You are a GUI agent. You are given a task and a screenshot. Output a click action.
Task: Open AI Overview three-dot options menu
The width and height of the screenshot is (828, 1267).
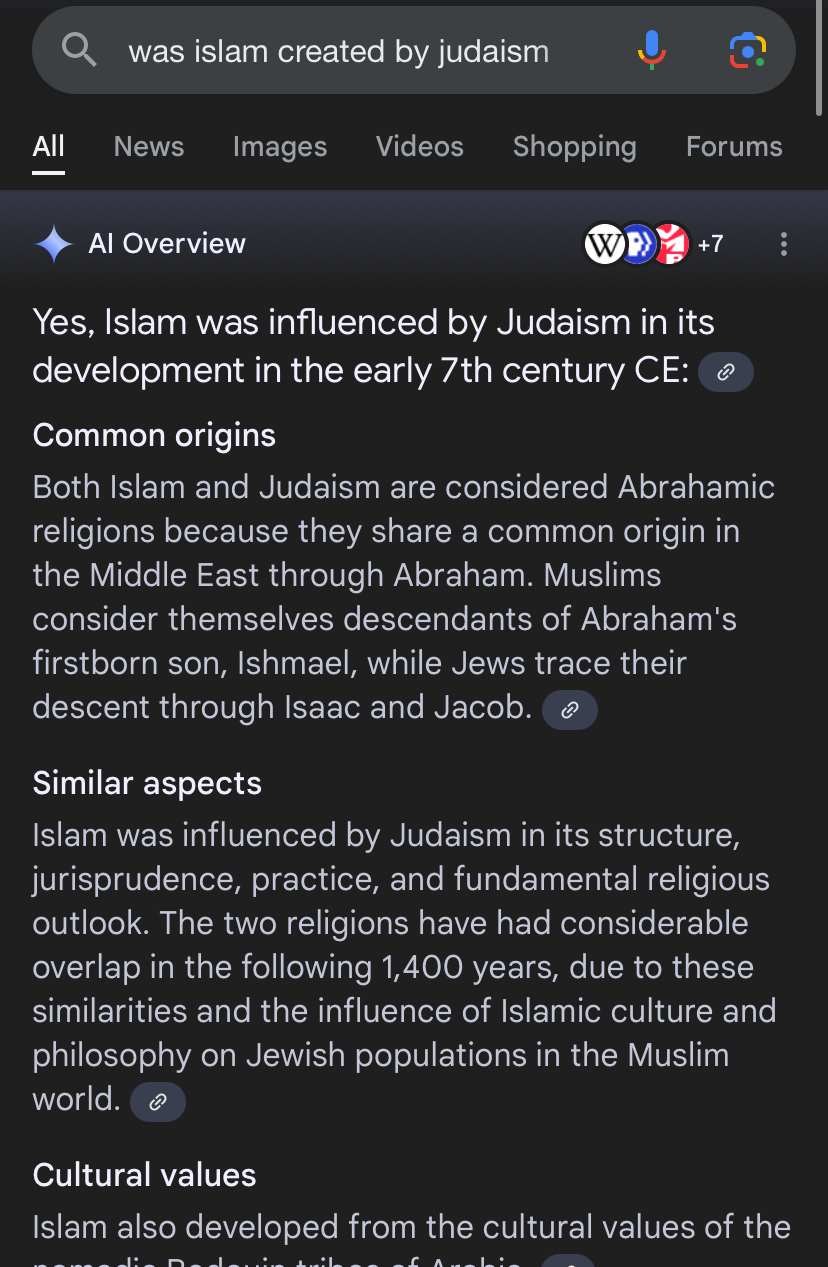tap(784, 244)
